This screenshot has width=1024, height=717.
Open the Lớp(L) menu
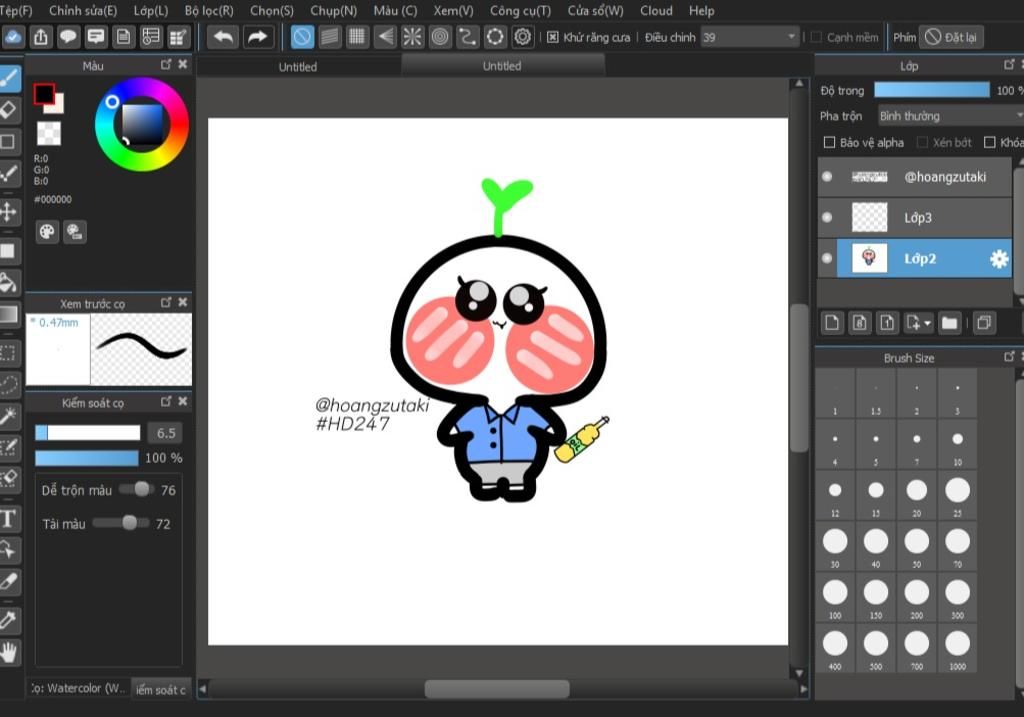click(151, 10)
